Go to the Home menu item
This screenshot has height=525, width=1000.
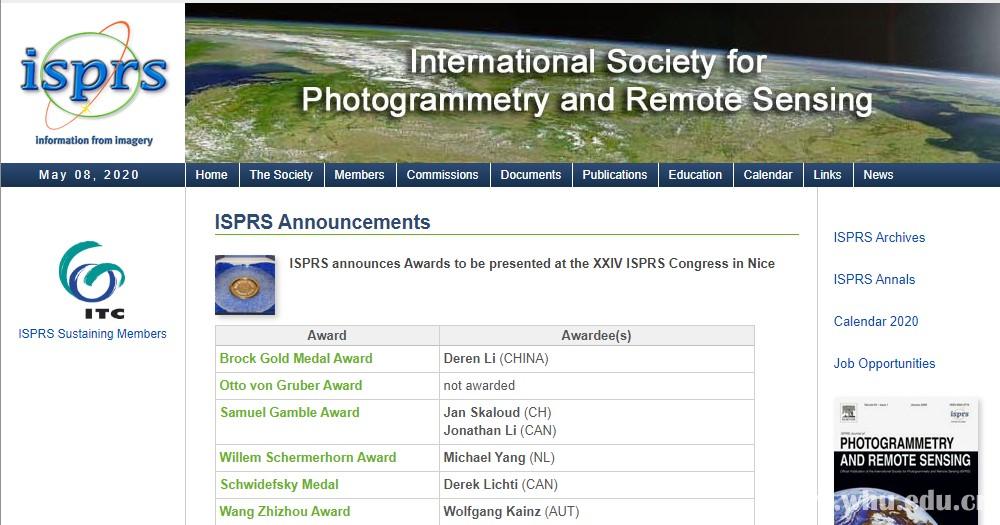point(211,175)
